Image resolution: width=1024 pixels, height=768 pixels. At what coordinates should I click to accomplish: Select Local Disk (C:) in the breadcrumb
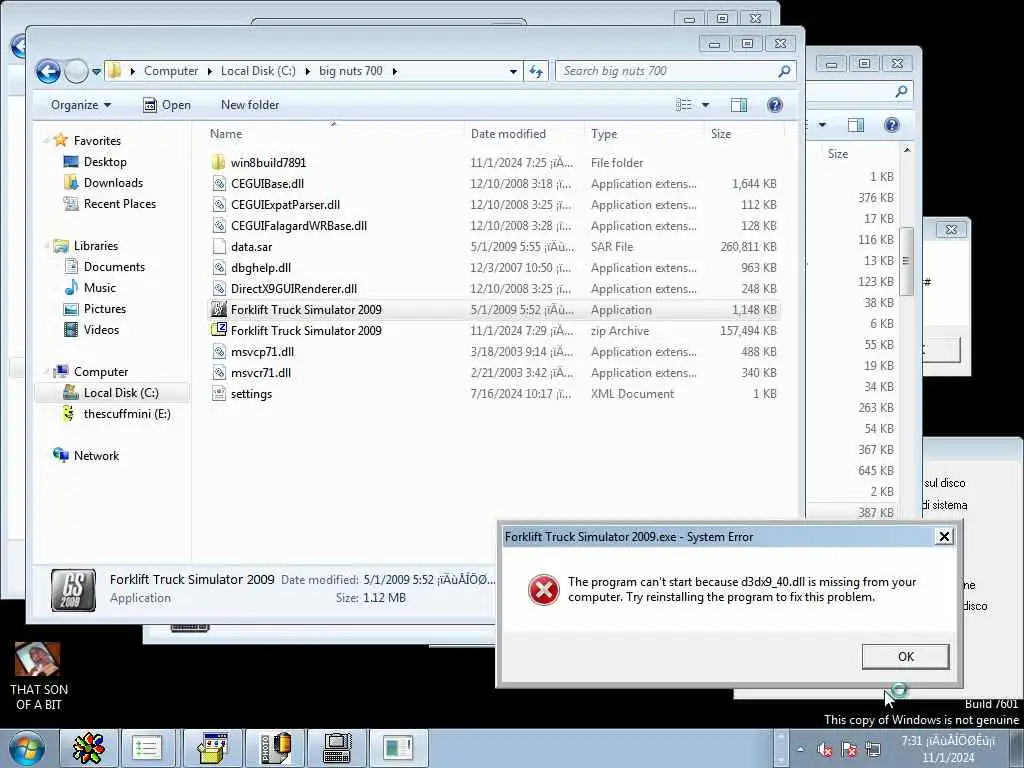[258, 71]
